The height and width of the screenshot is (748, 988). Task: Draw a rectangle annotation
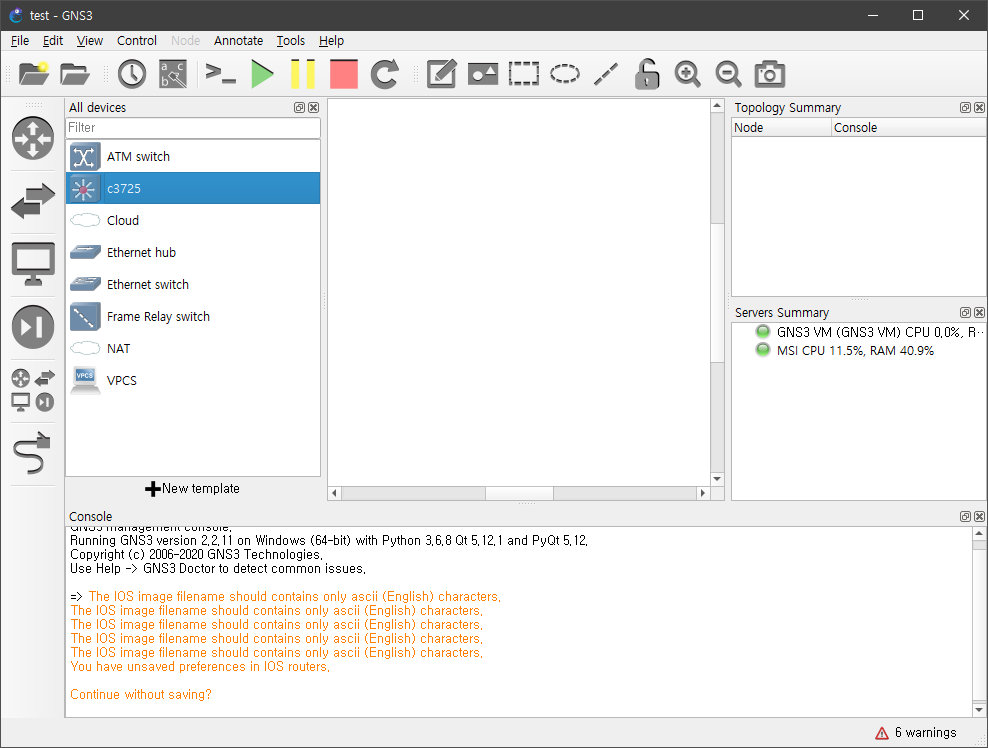coord(524,74)
